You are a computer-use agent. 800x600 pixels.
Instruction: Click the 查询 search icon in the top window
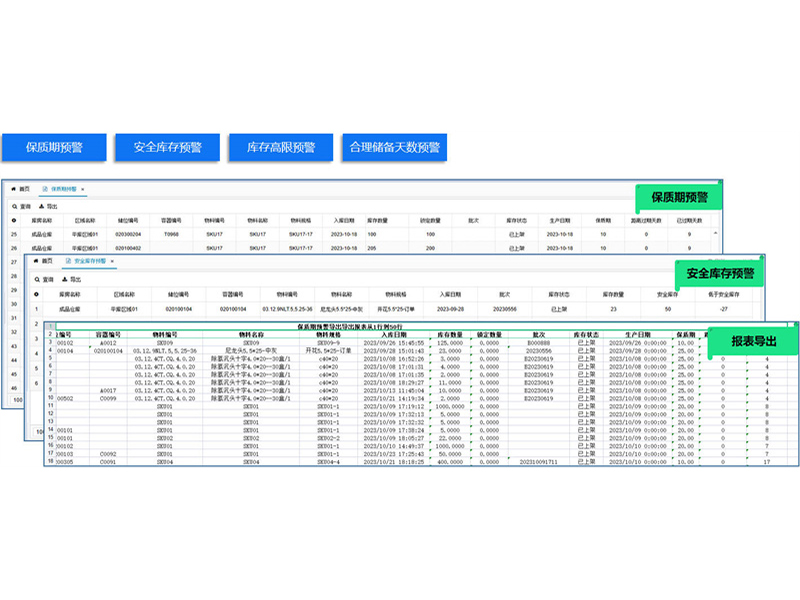[x=13, y=205]
